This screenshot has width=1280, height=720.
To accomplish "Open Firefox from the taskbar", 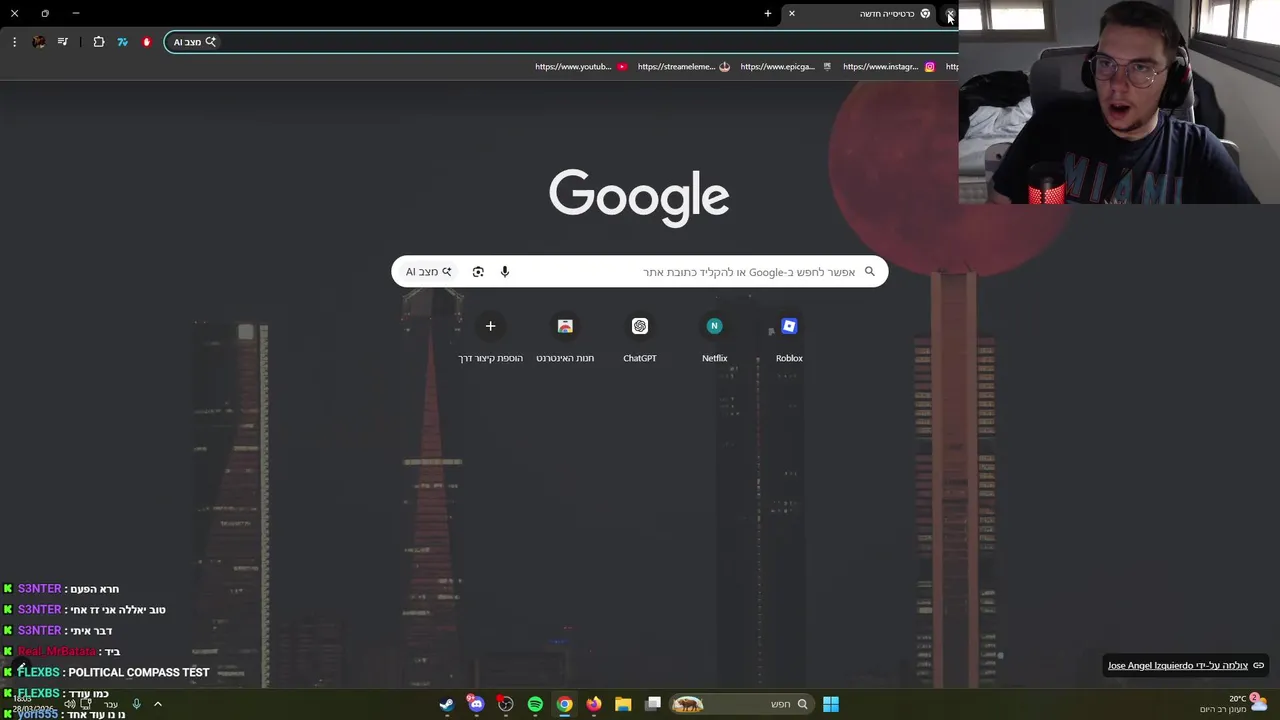I will (x=594, y=704).
